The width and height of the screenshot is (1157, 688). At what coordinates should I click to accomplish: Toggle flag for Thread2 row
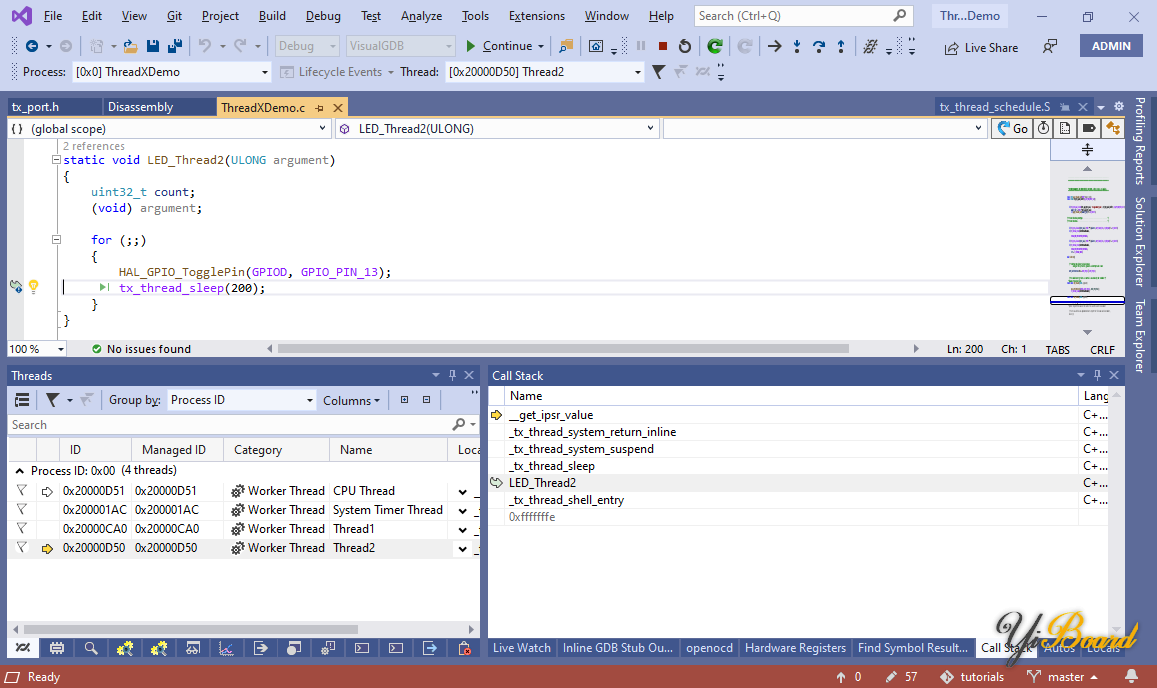(x=21, y=548)
